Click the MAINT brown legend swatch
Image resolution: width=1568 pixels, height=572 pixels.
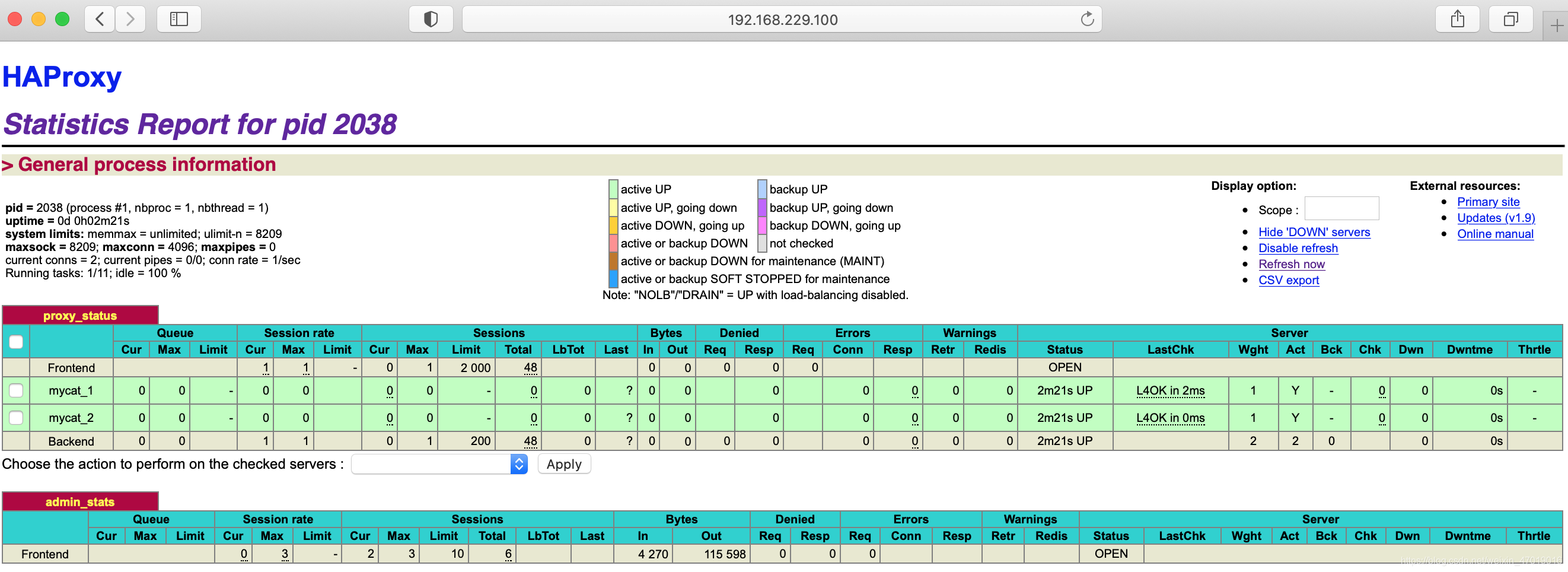coord(614,260)
